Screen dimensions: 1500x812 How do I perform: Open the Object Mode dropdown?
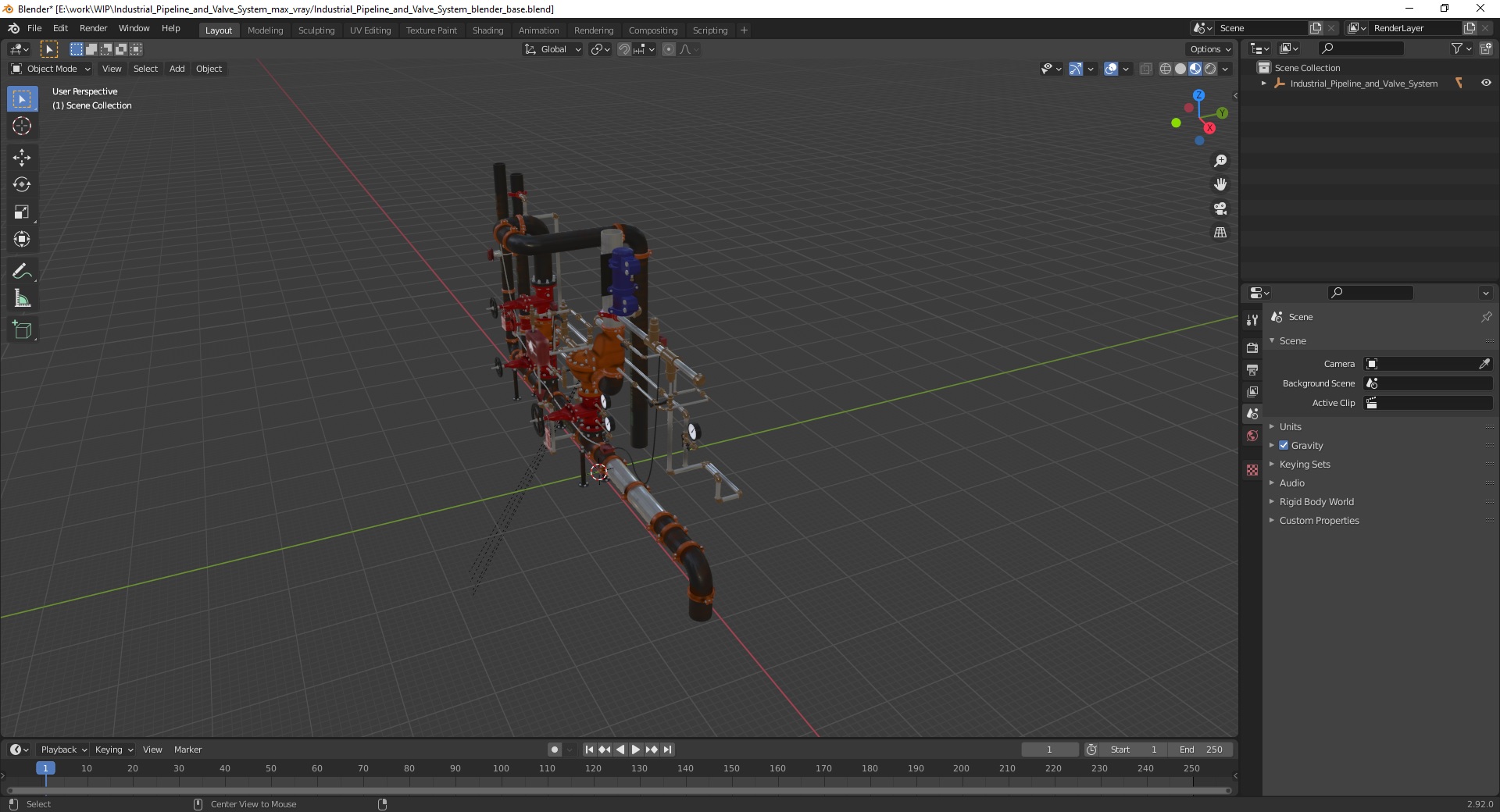tap(51, 69)
